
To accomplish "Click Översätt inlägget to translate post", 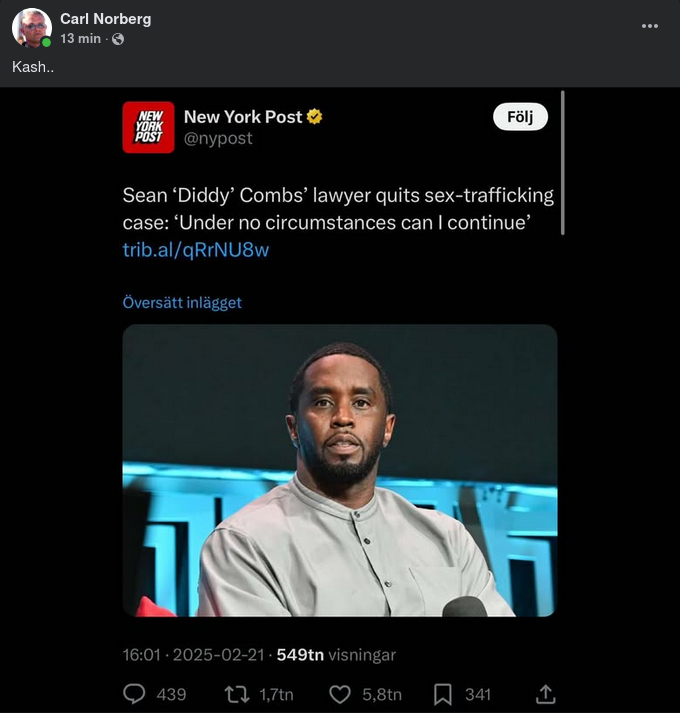I will (182, 302).
